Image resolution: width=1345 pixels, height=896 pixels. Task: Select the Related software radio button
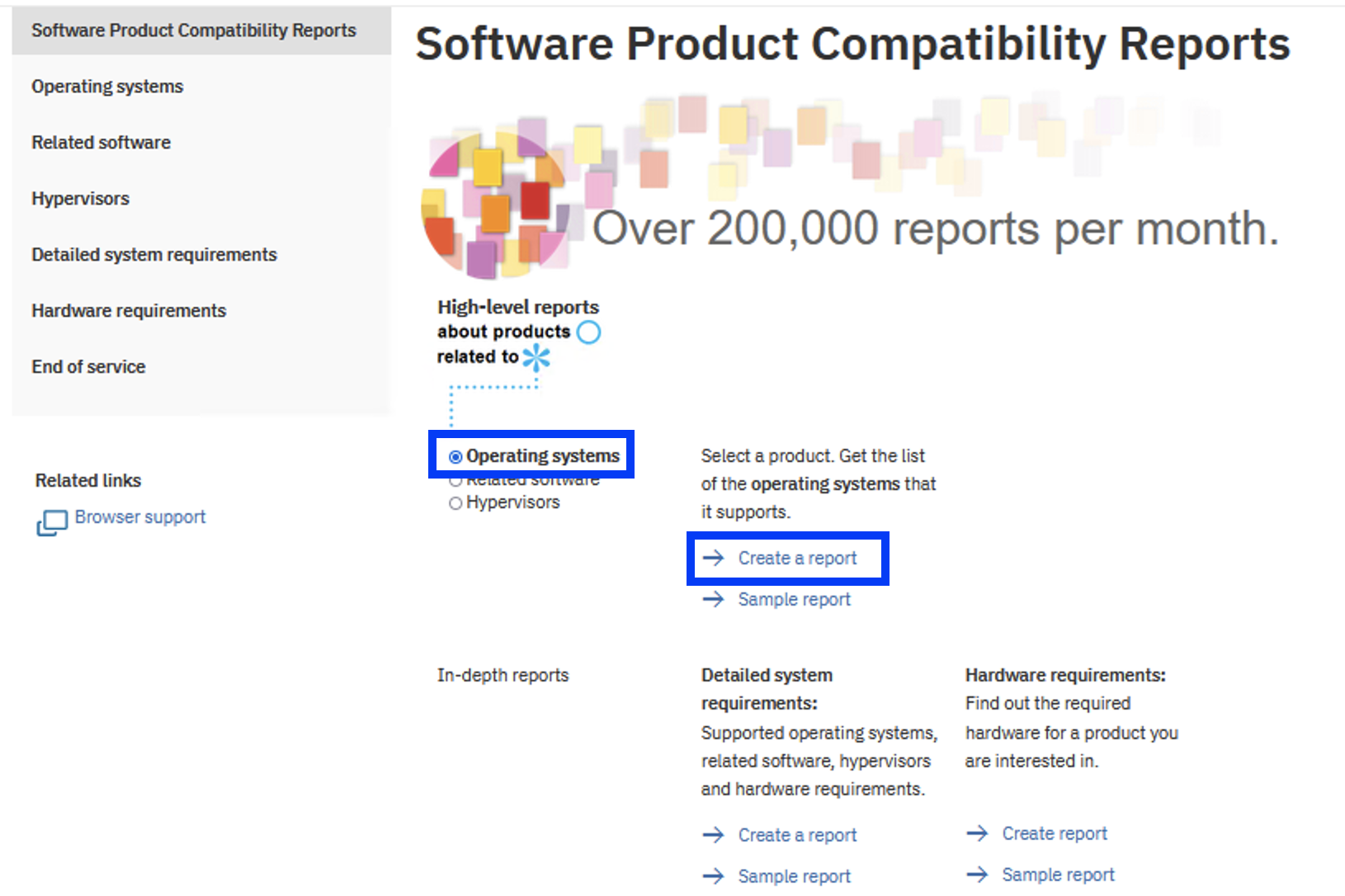pos(455,481)
